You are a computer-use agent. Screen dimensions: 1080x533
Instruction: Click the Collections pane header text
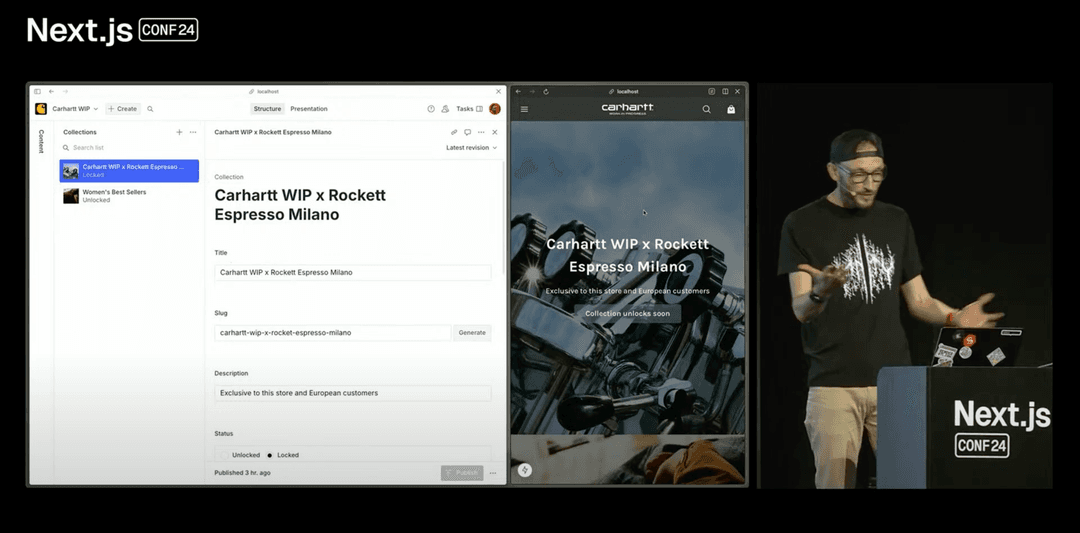point(80,132)
